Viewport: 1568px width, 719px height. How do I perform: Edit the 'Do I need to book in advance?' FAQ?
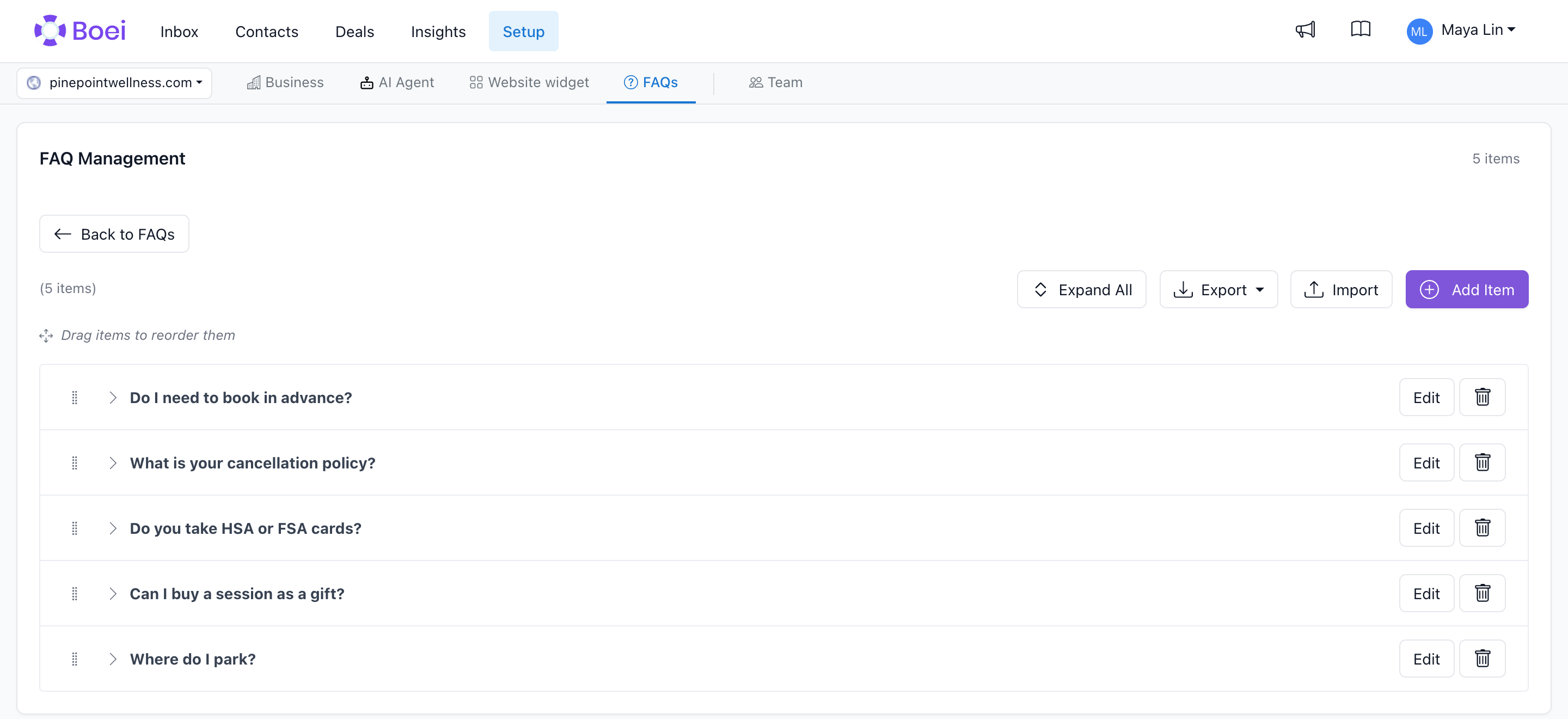(1426, 398)
